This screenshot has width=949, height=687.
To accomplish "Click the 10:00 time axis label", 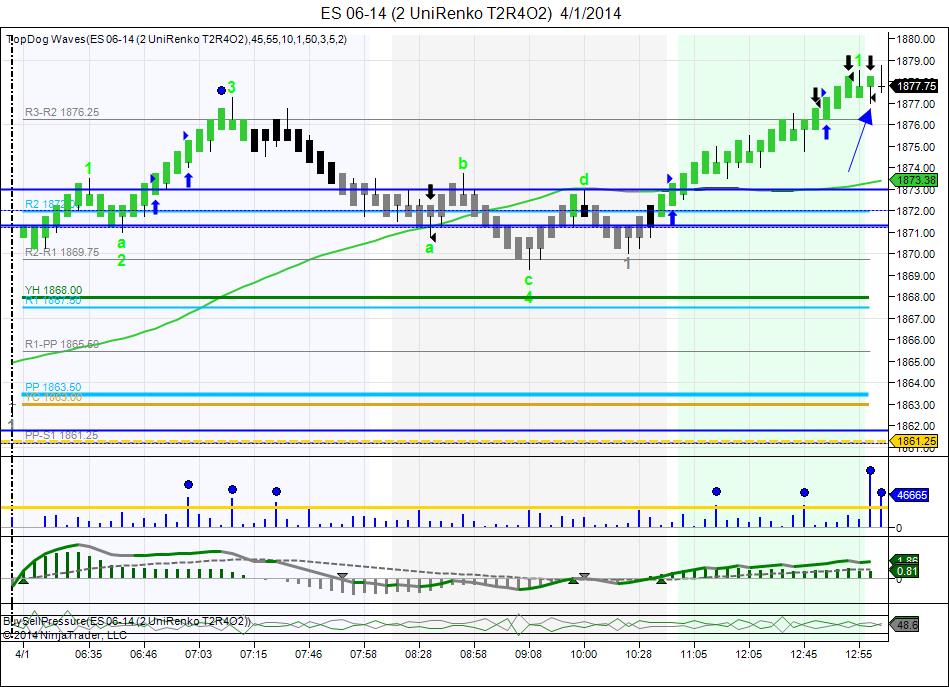I will [583, 654].
